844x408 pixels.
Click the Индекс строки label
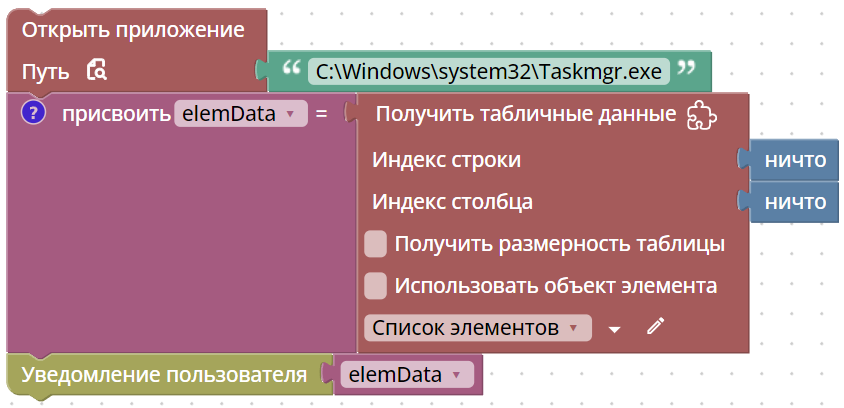446,159
